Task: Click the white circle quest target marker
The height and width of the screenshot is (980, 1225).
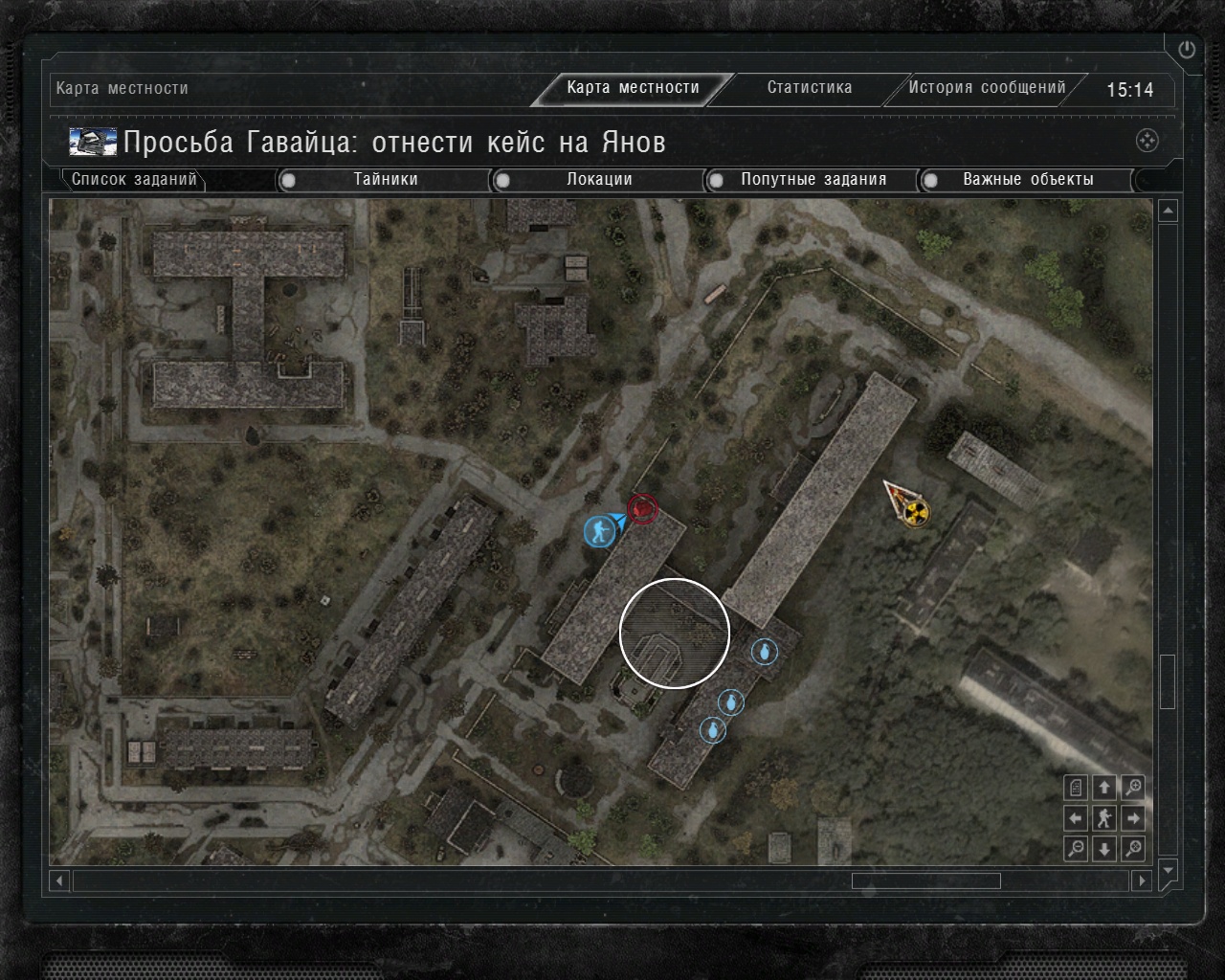Action: (675, 633)
